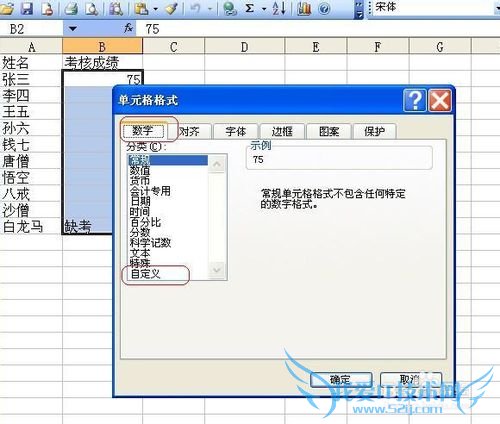Select 自定义 in category list

(x=168, y=274)
